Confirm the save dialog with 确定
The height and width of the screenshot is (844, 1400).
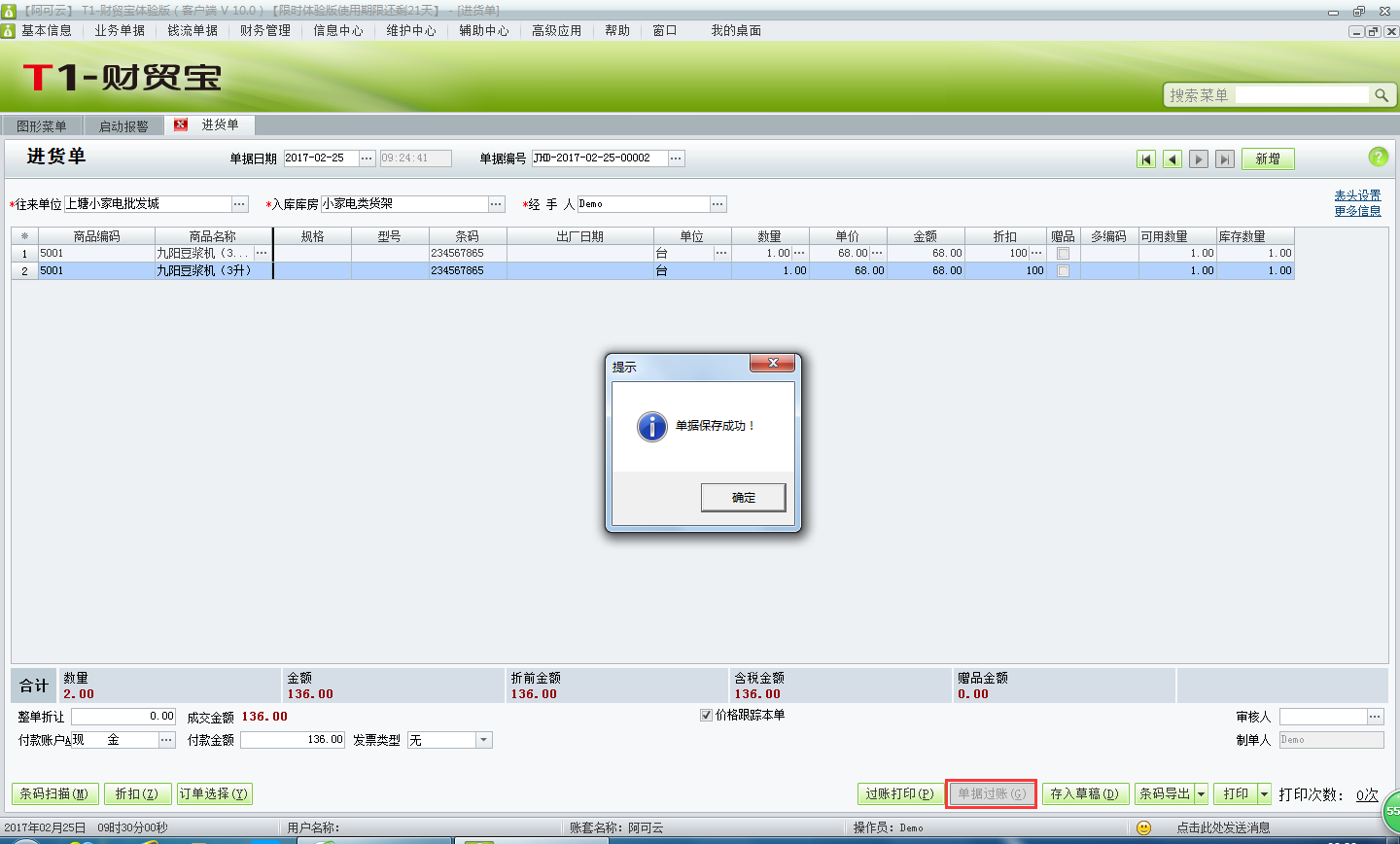coord(743,497)
